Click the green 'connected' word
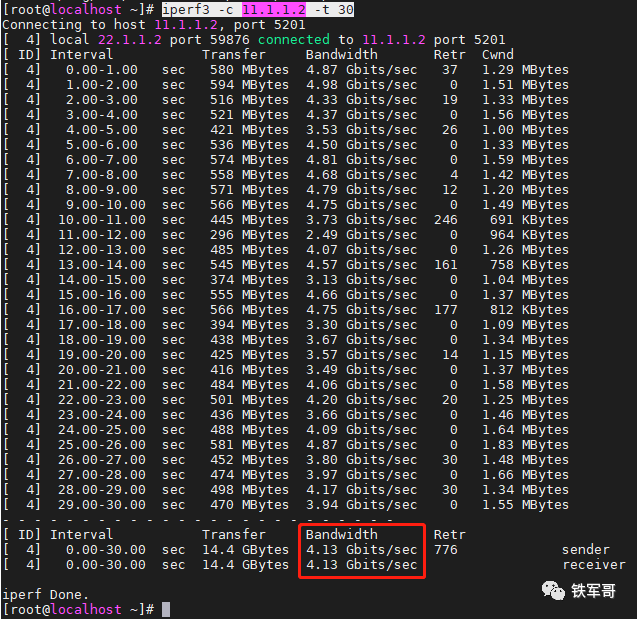The height and width of the screenshot is (619, 637). [294, 40]
